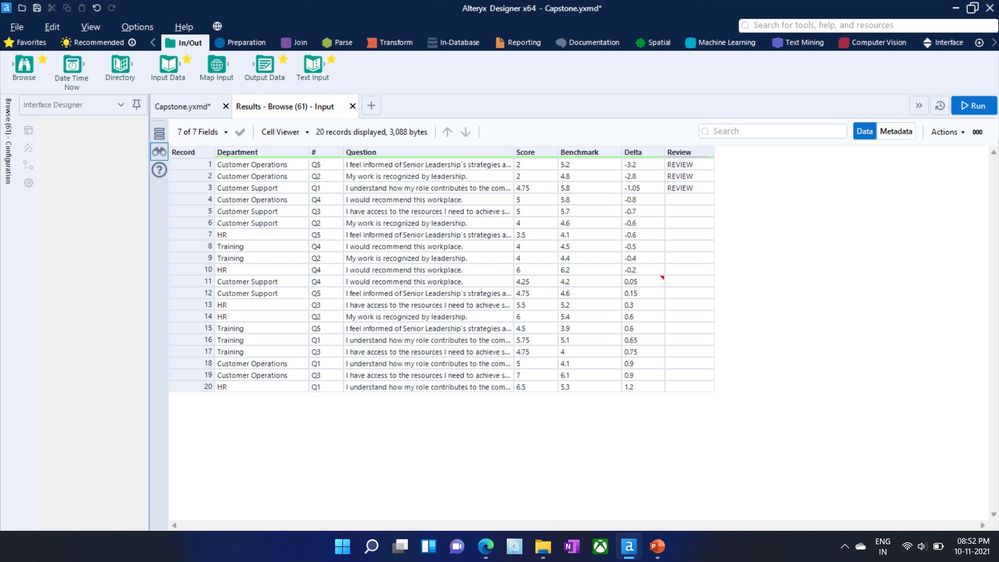Open the Actions dropdown menu
999x562 pixels.
pos(947,132)
